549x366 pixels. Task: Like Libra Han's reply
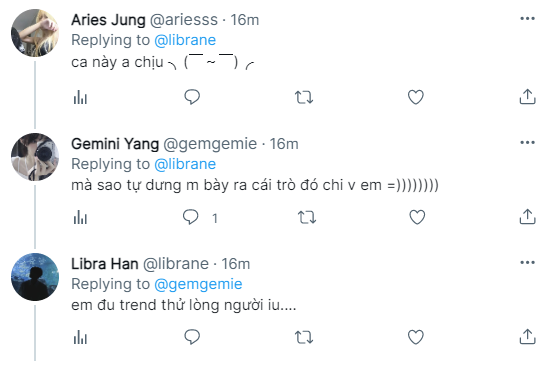[x=416, y=337]
